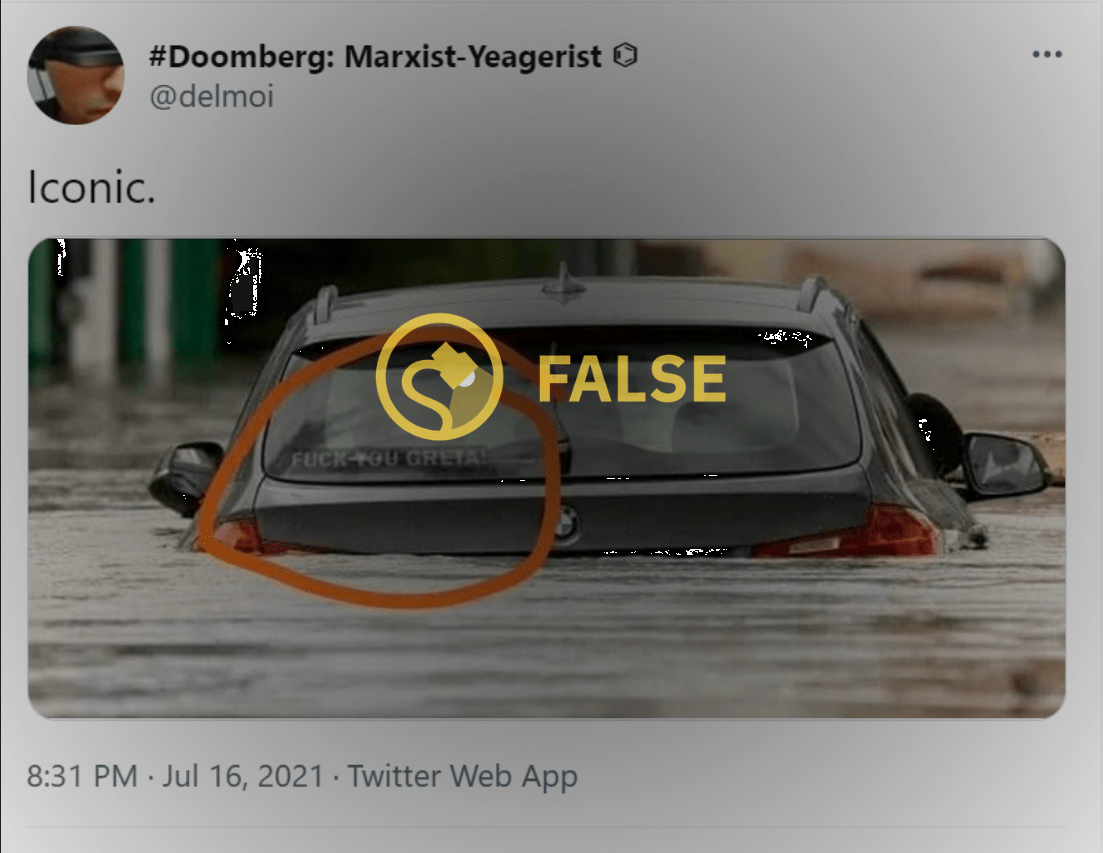The height and width of the screenshot is (853, 1103).
Task: Open the three-dot more options menu
Action: 1047,54
